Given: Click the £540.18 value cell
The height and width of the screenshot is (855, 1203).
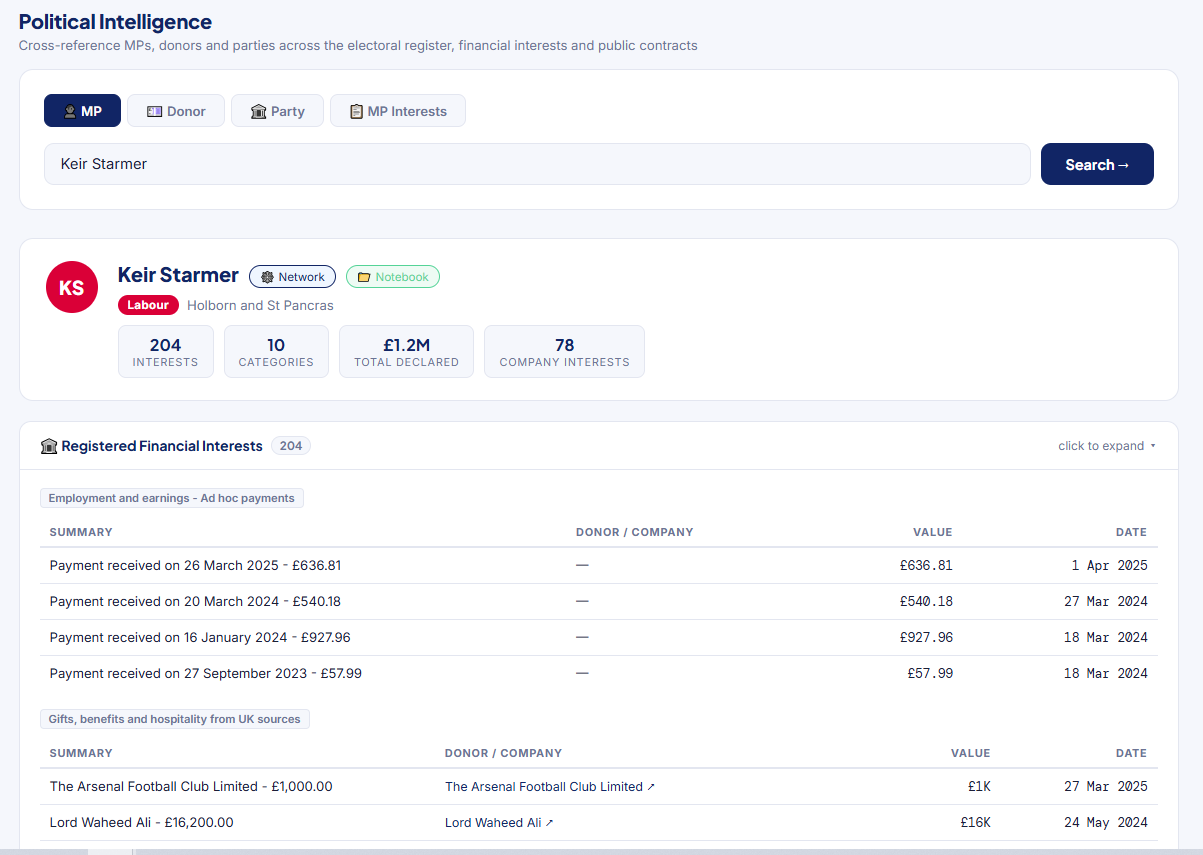Looking at the screenshot, I should click(x=926, y=602).
